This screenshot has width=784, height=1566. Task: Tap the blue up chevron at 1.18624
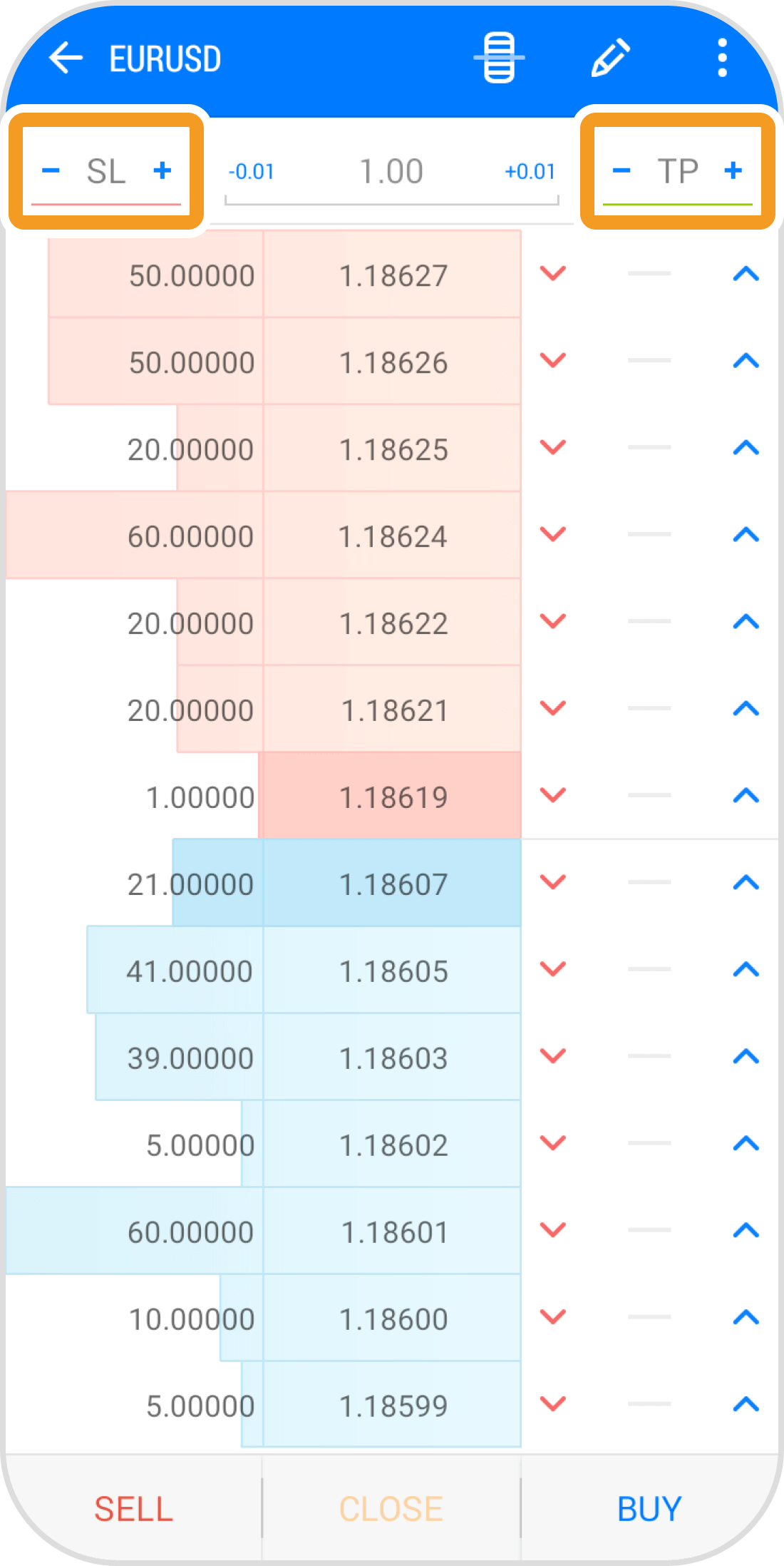click(746, 534)
